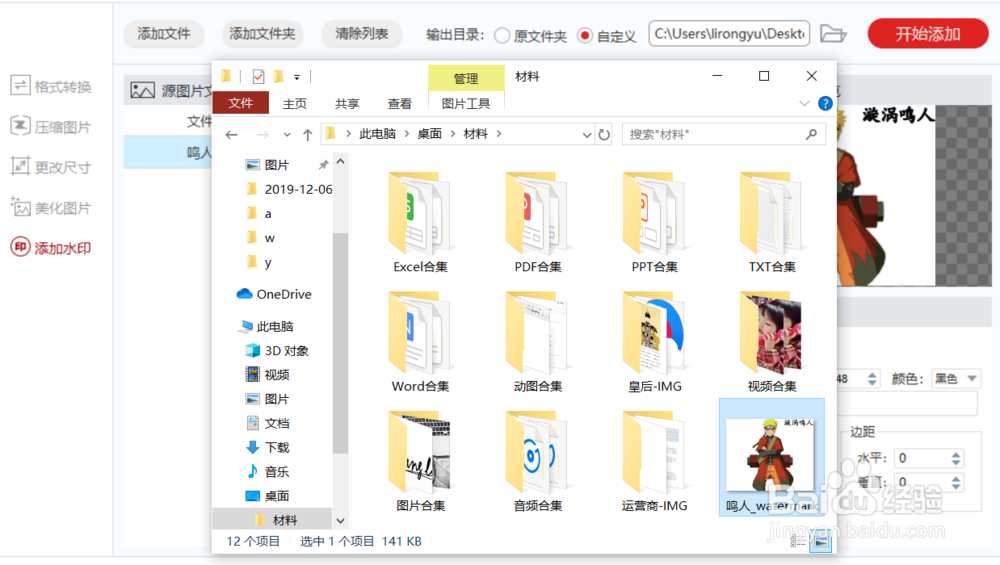The height and width of the screenshot is (565, 1000).
Task: Expand the 材料 breadcrumb arrow
Action: [499, 134]
